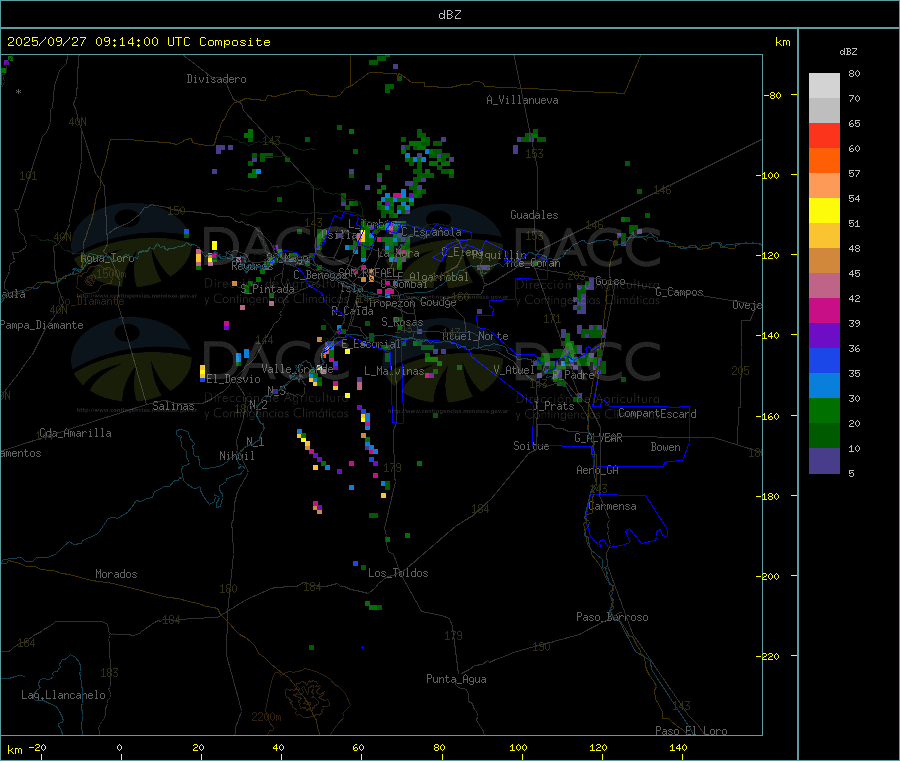Click the dBZ title at top
This screenshot has width=900, height=761.
pos(449,15)
